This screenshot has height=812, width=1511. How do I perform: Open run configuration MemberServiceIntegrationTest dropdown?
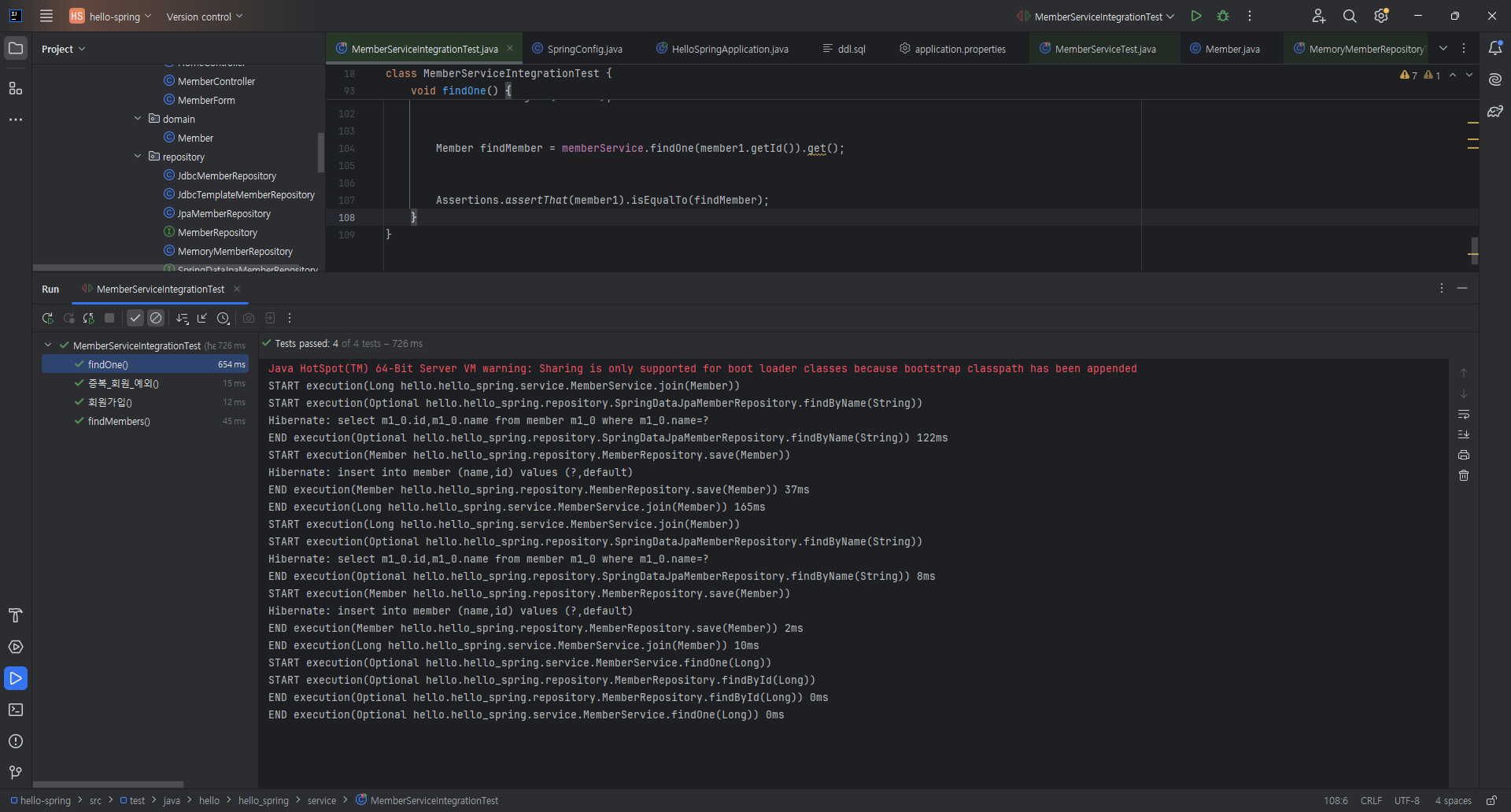point(1095,16)
